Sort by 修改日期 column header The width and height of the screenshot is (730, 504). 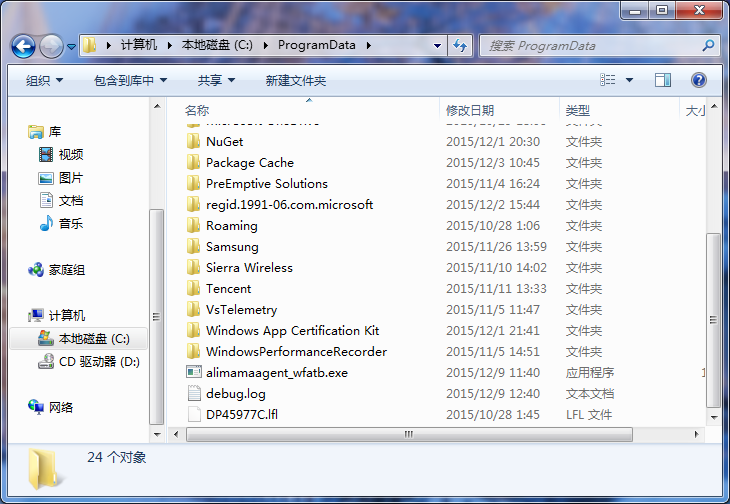point(470,109)
